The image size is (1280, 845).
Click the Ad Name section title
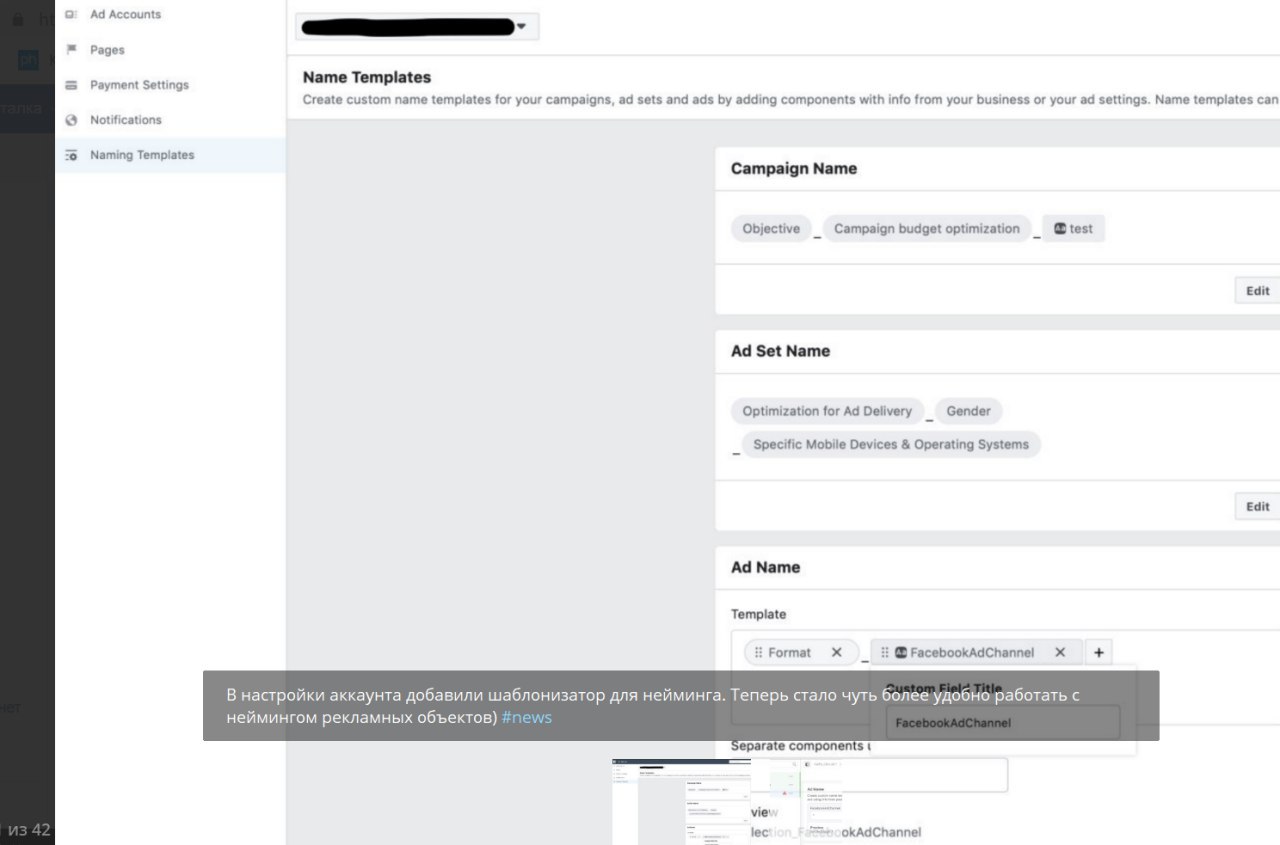766,567
